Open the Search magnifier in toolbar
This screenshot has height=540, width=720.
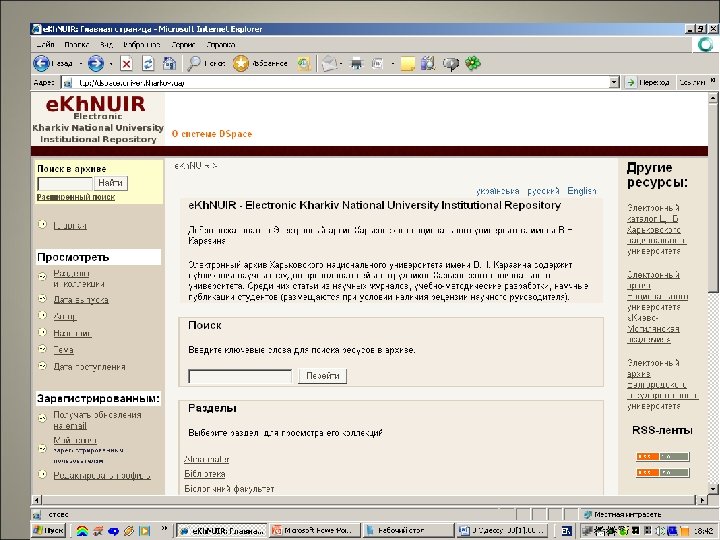click(x=194, y=63)
